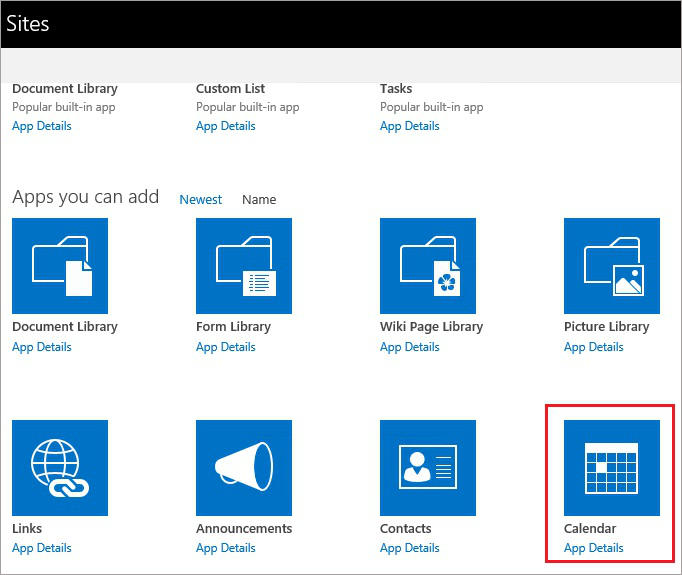Open the Announcements megaphone icon
Screen dimensions: 682x575
pos(244,468)
